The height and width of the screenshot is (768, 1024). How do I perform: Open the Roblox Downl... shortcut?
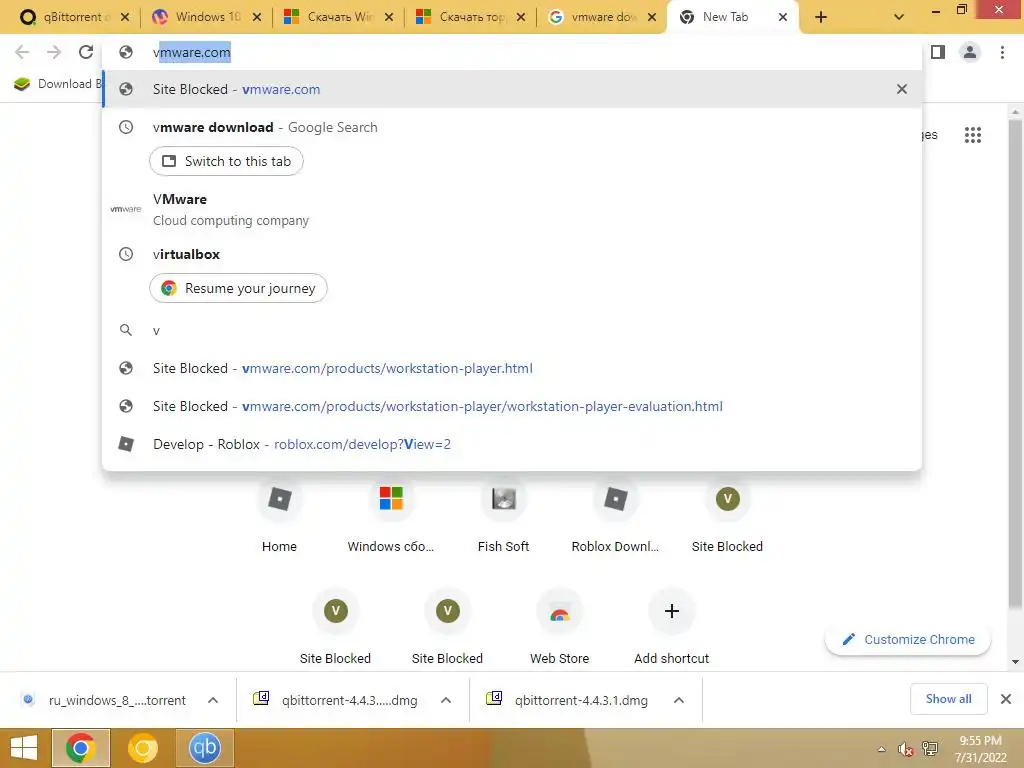pos(615,516)
